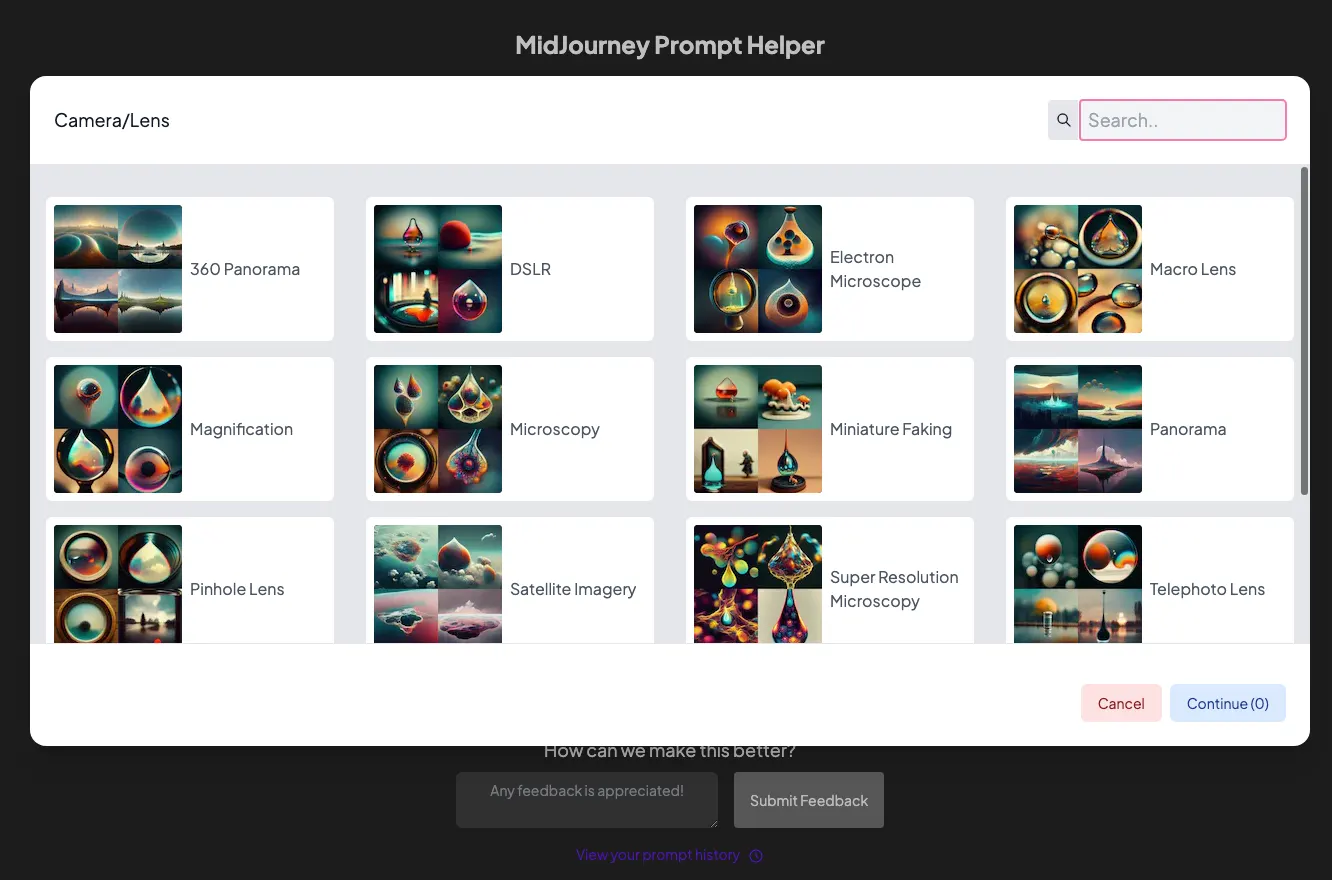
Task: Click the prompt history clock icon
Action: coord(756,856)
